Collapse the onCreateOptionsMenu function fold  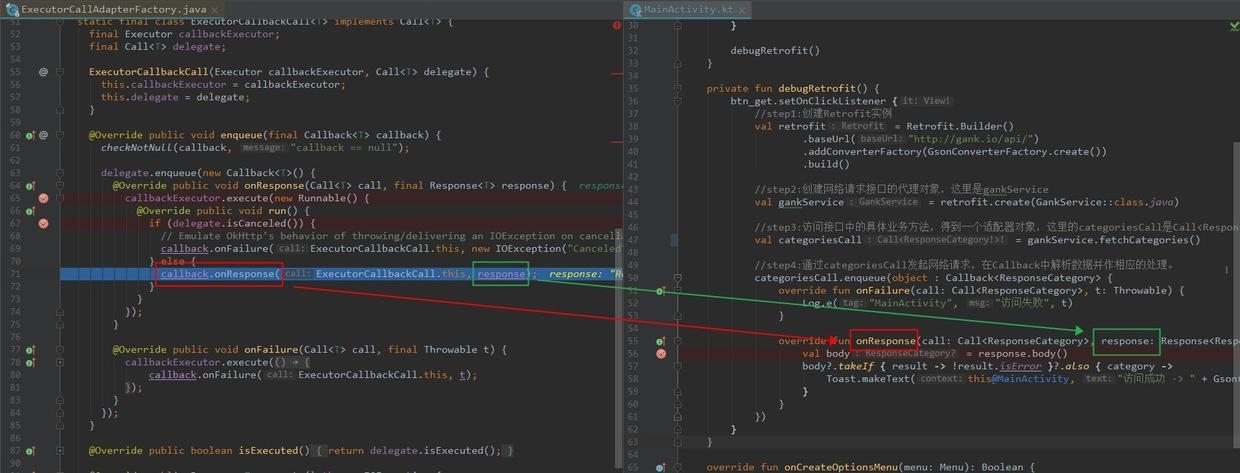coord(677,467)
